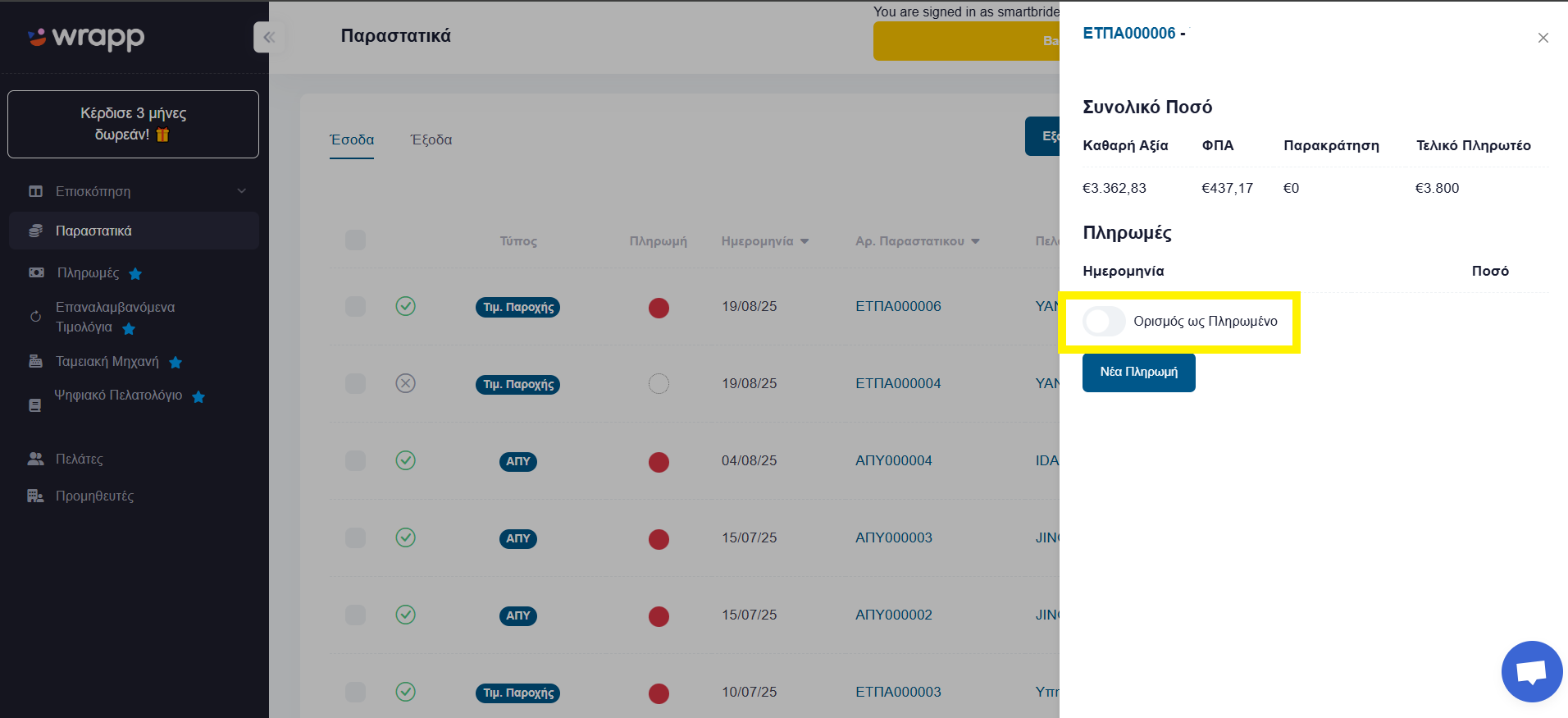Click green check status for ΕΤΠΑ000003

tap(406, 692)
